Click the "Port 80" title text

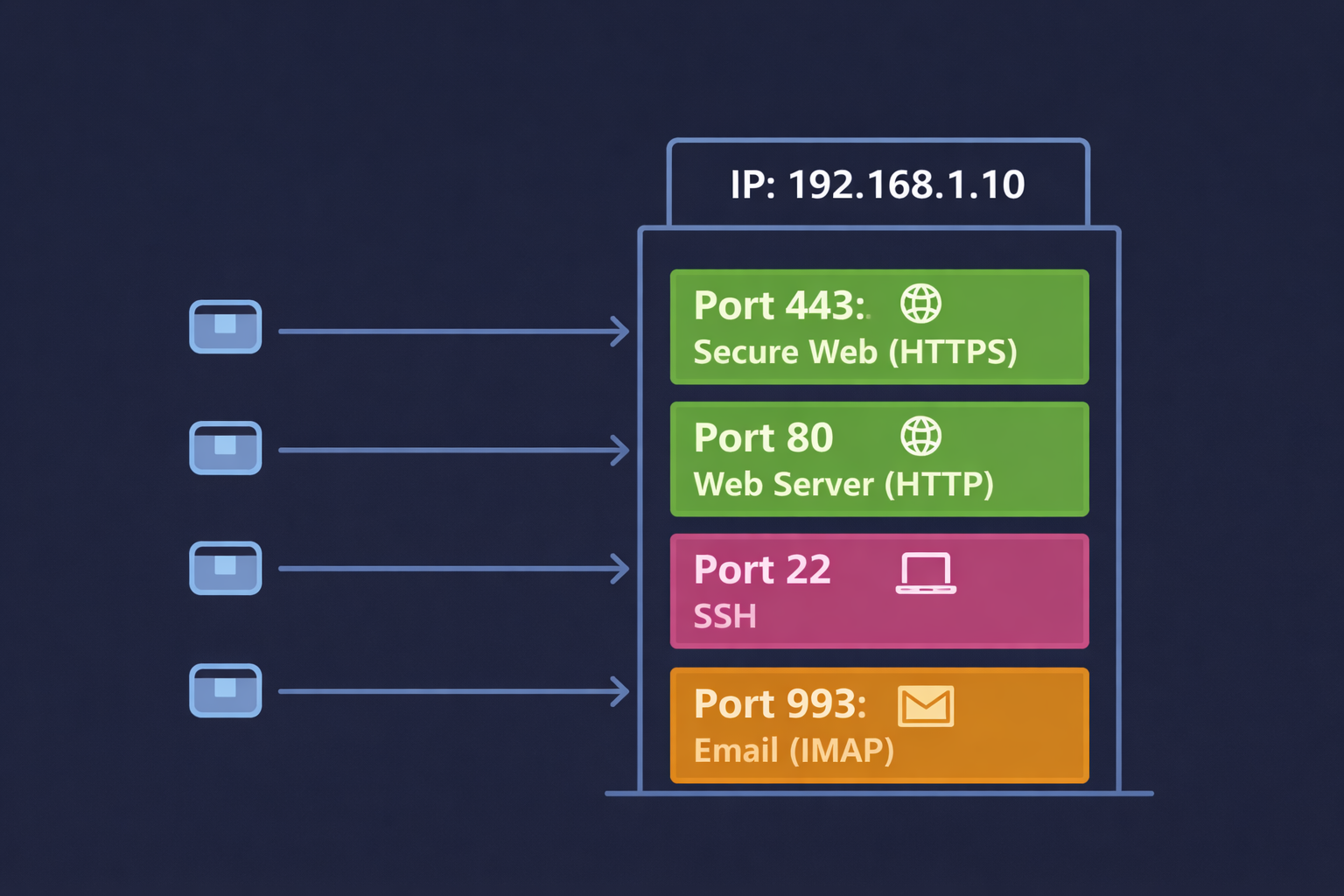763,437
